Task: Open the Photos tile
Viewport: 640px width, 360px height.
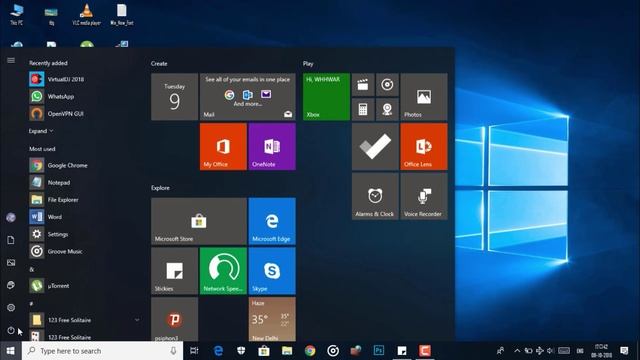Action: (x=424, y=97)
